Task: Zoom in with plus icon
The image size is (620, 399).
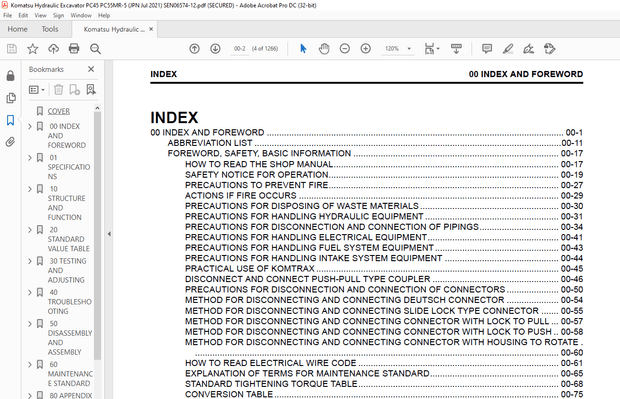Action: point(366,49)
